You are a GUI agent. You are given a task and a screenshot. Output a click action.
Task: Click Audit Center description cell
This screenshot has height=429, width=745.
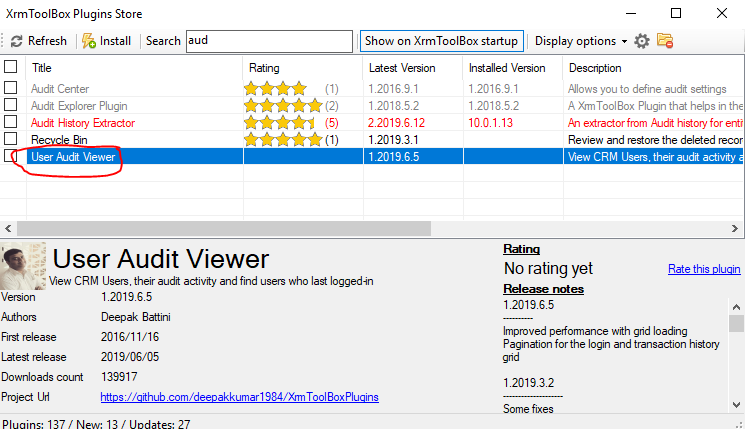[x=647, y=89]
